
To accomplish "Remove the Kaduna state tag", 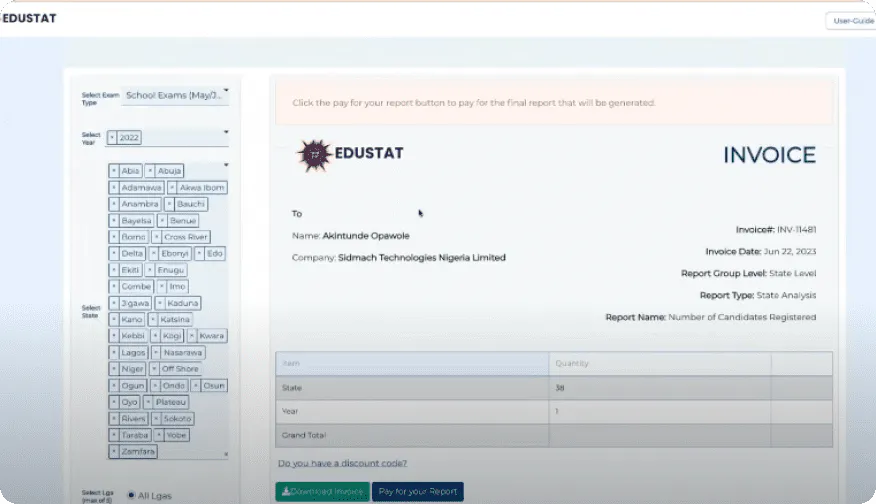I will click(x=160, y=303).
